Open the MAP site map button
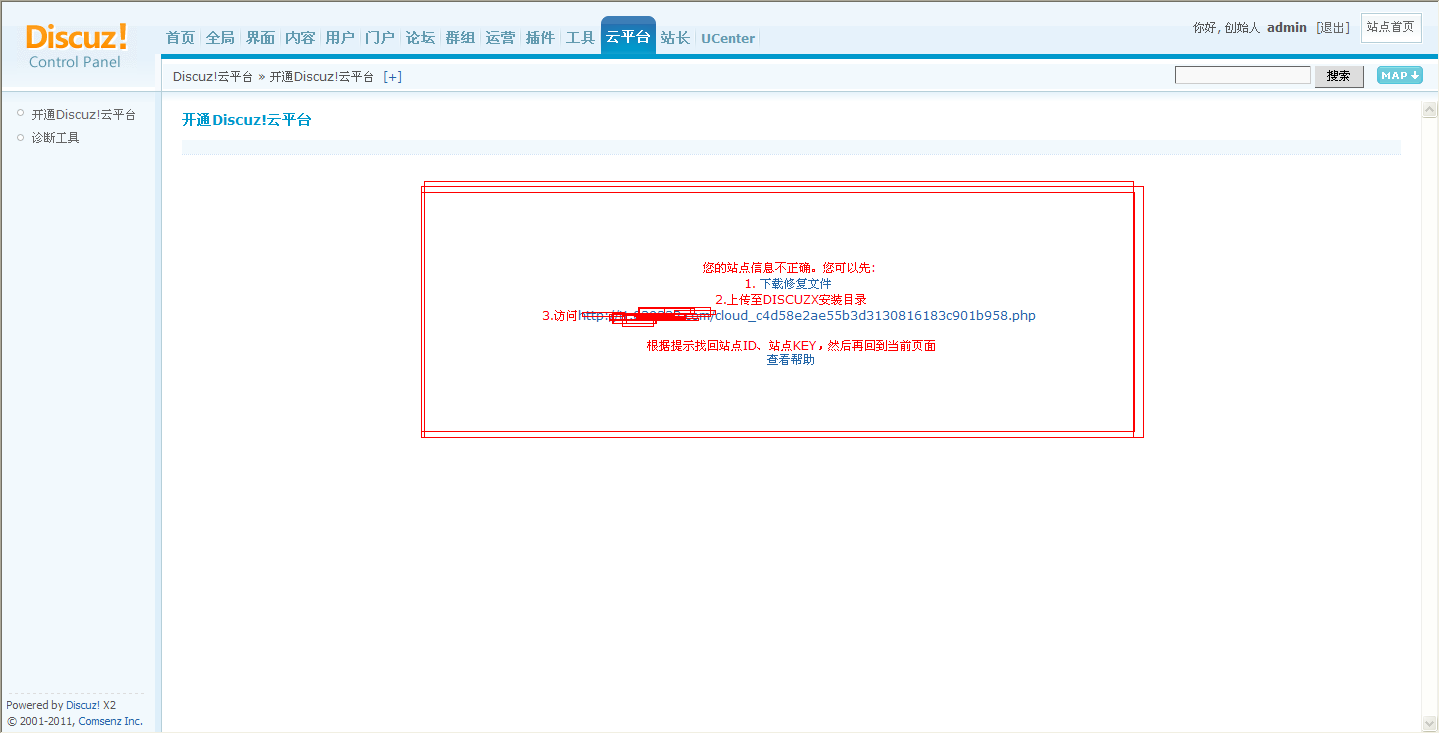Image resolution: width=1440 pixels, height=734 pixels. coord(1399,75)
